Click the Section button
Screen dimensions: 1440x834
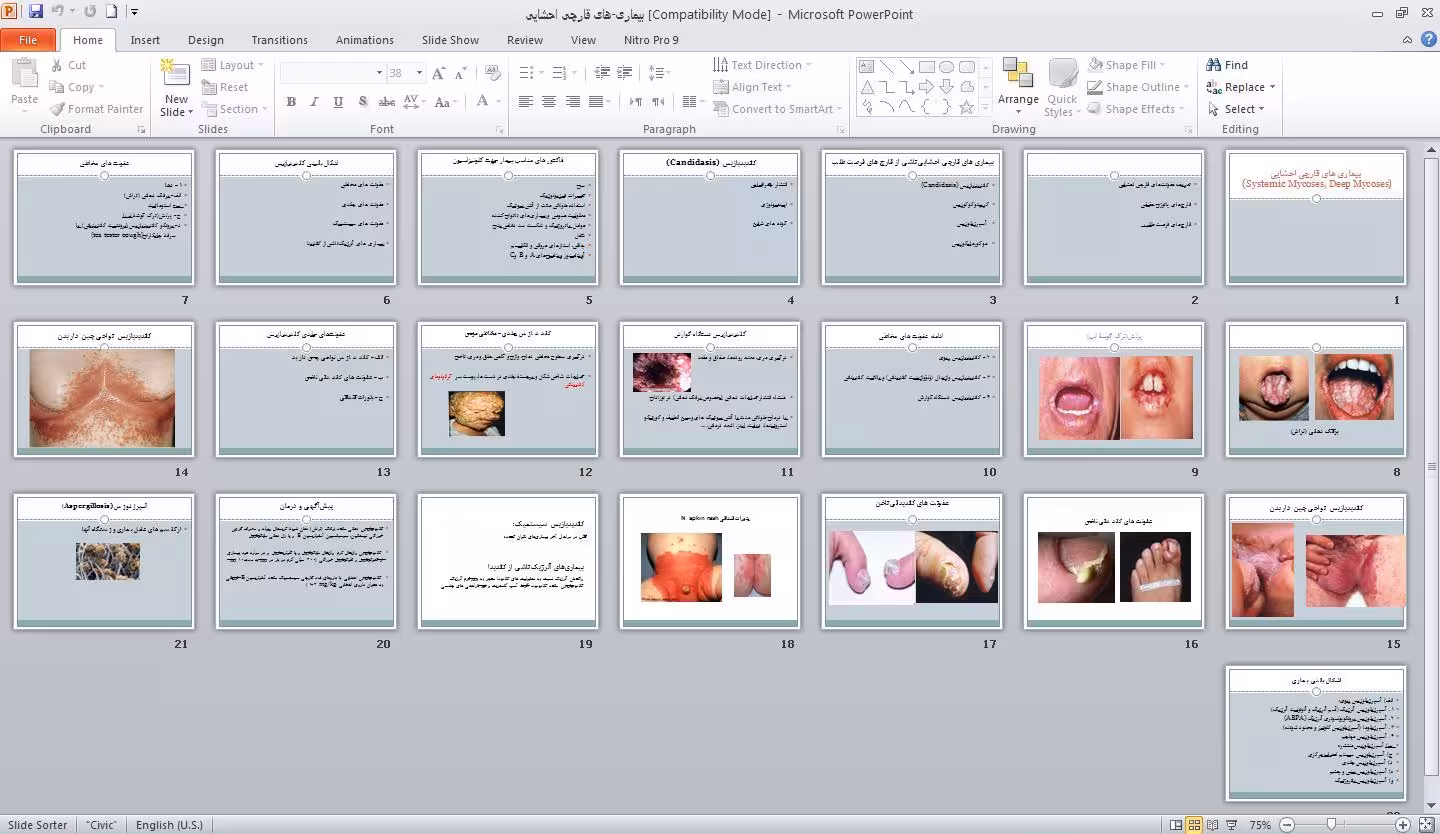coord(235,109)
